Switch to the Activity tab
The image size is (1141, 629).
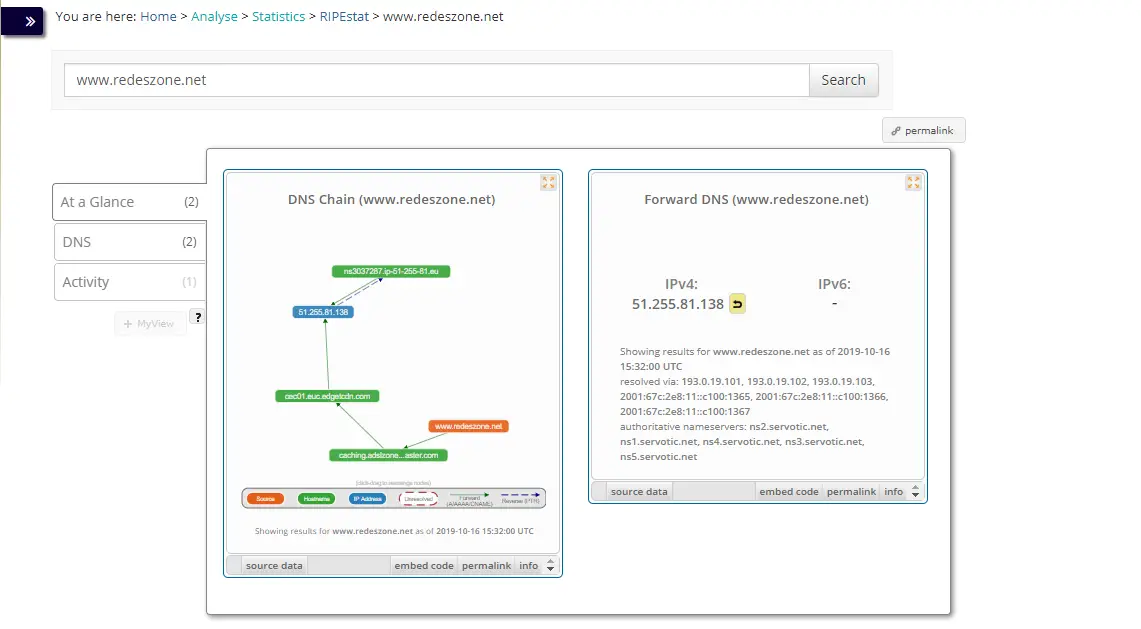coord(130,282)
